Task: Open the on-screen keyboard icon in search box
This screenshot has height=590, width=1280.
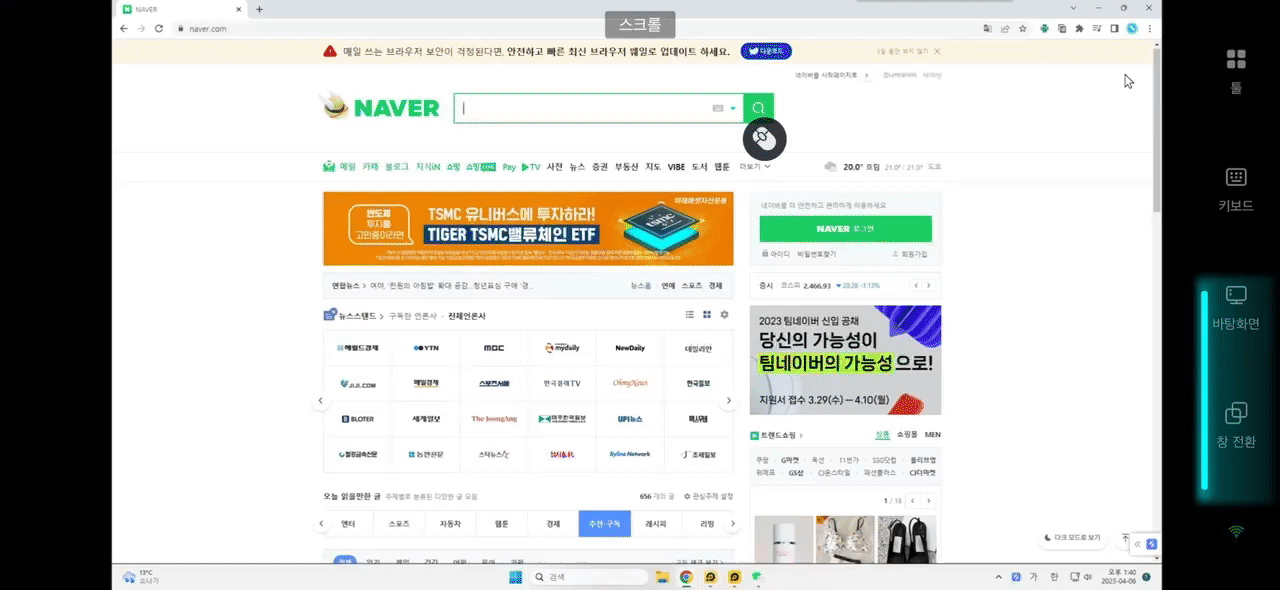Action: [x=717, y=108]
